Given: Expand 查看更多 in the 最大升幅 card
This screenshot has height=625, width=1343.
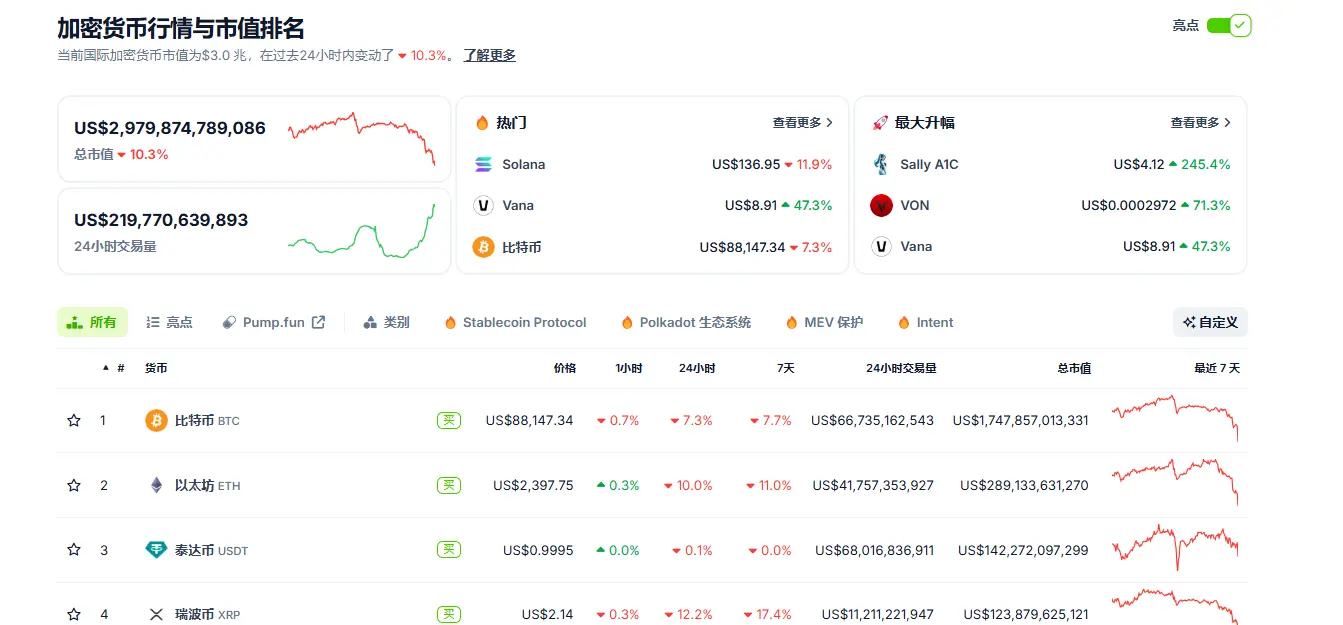Looking at the screenshot, I should 1201,122.
